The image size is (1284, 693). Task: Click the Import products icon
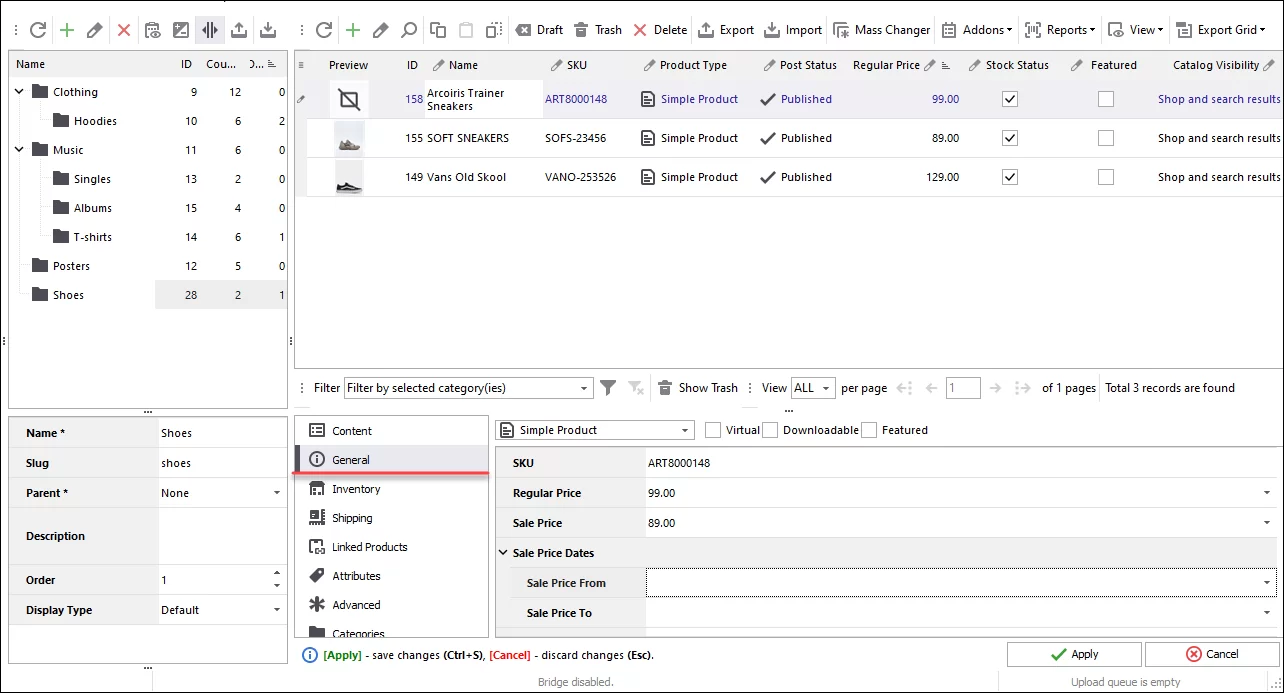pyautogui.click(x=792, y=29)
